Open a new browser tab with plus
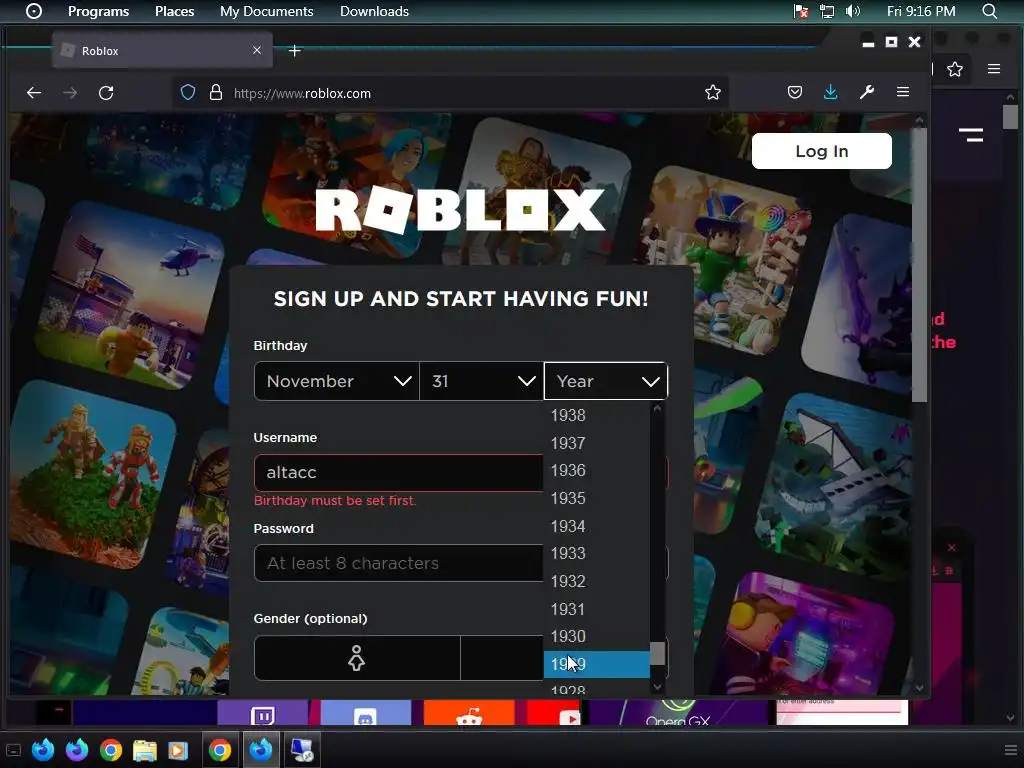The height and width of the screenshot is (768, 1024). 295,50
